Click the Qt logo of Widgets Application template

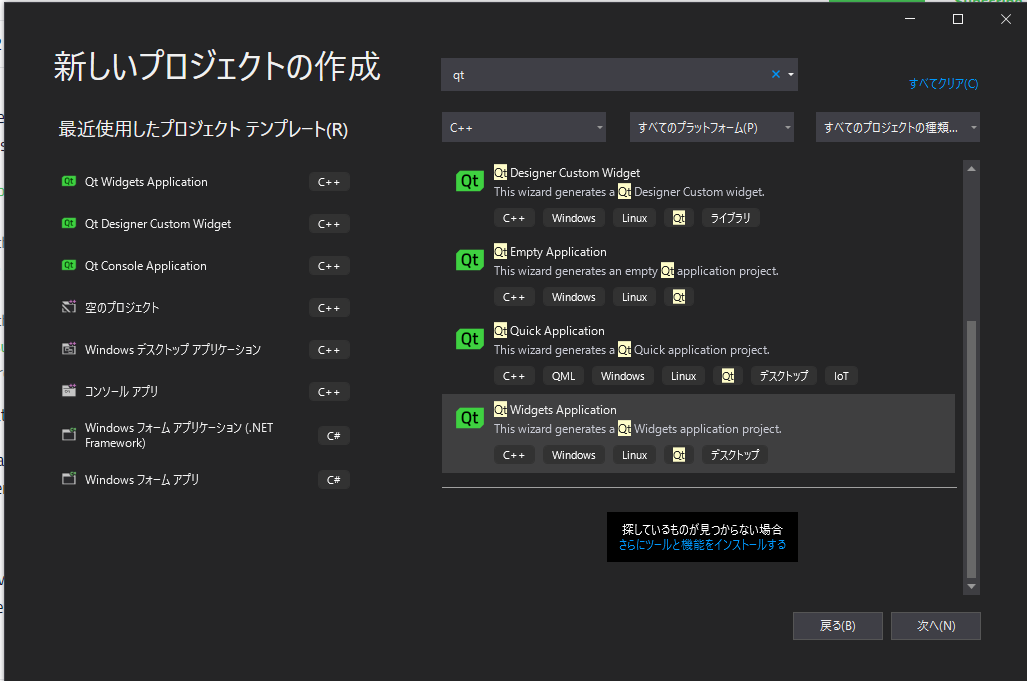coord(470,418)
